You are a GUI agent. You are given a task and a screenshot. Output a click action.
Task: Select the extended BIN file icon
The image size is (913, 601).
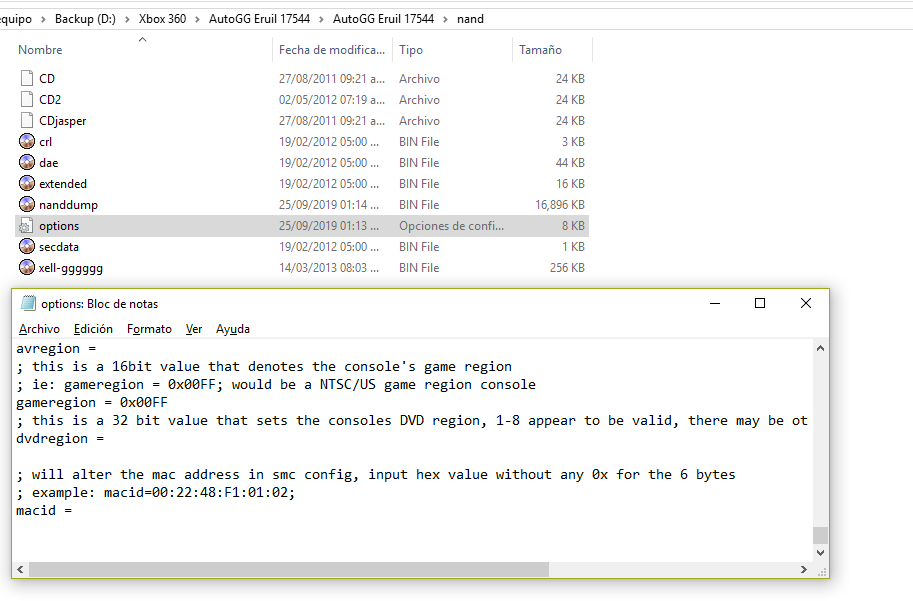click(27, 183)
